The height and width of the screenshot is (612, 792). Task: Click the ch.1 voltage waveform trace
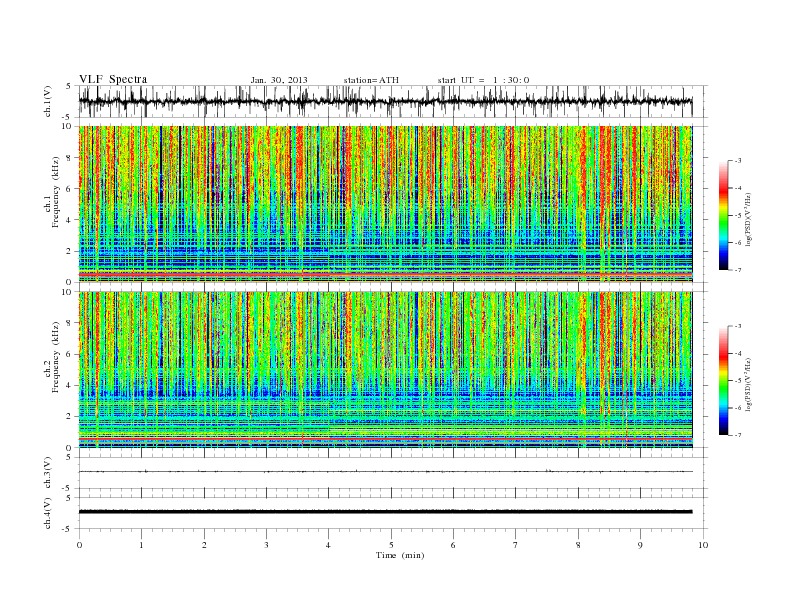point(385,101)
